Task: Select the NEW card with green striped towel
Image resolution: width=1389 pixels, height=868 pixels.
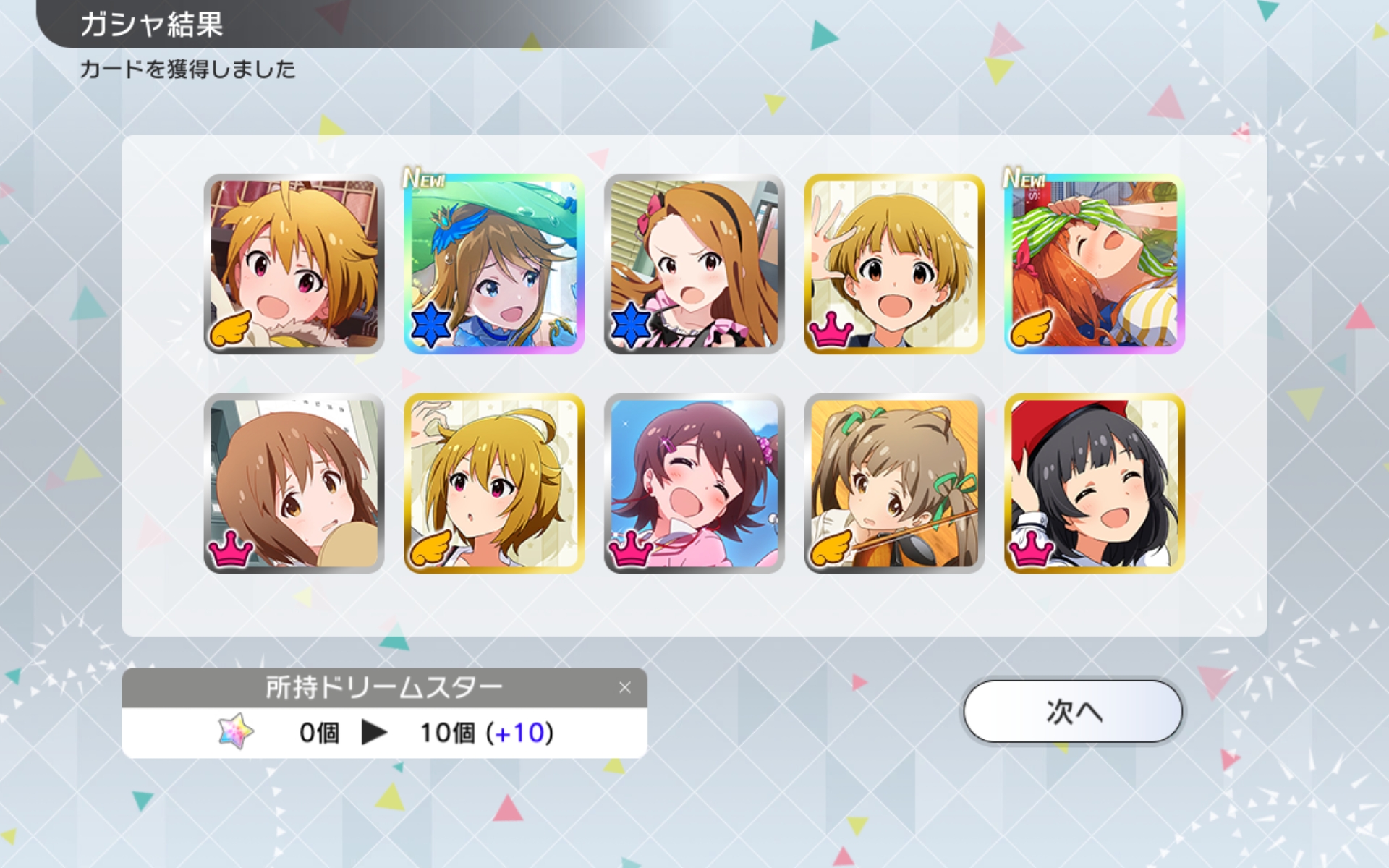Action: [x=1095, y=264]
